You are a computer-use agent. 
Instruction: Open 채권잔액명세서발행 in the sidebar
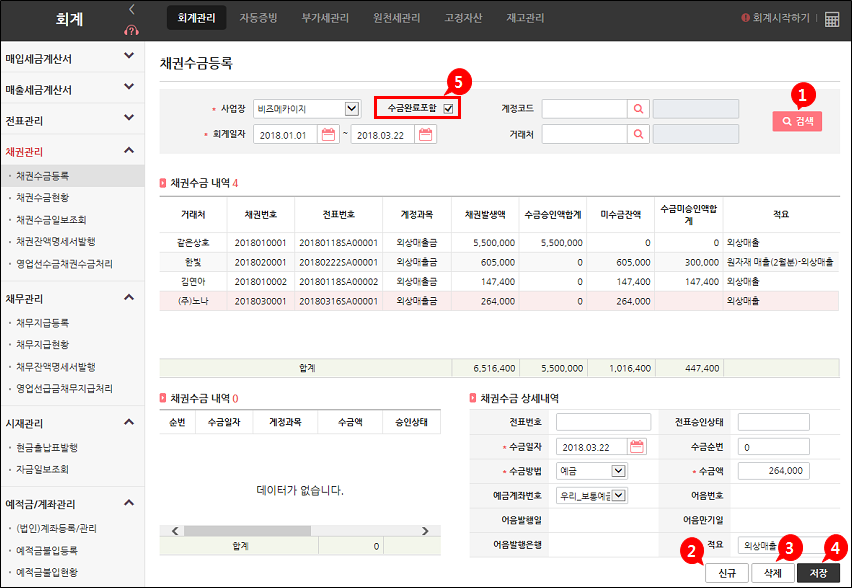tap(55, 241)
